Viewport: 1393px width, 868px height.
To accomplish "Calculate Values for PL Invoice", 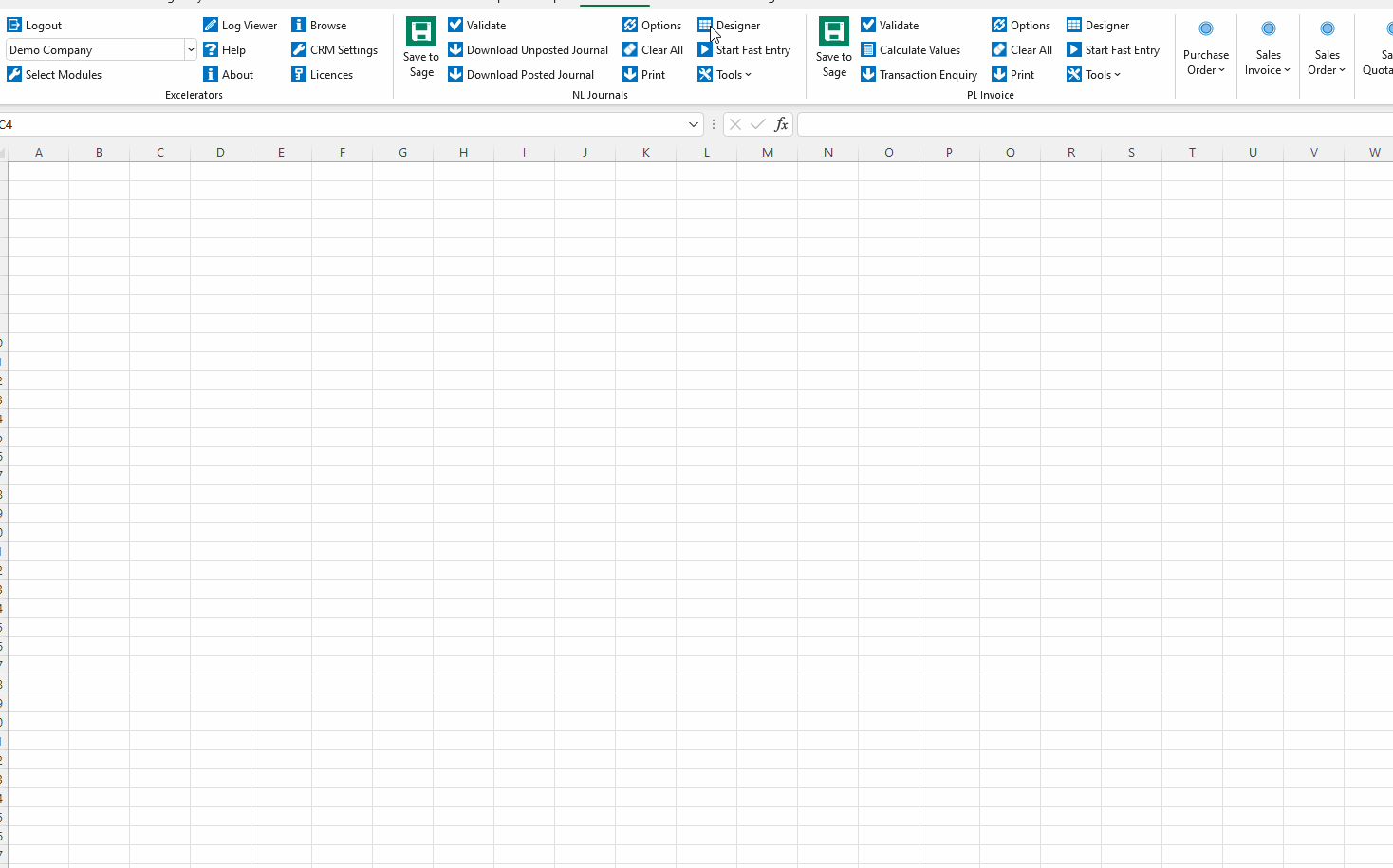I will [911, 50].
